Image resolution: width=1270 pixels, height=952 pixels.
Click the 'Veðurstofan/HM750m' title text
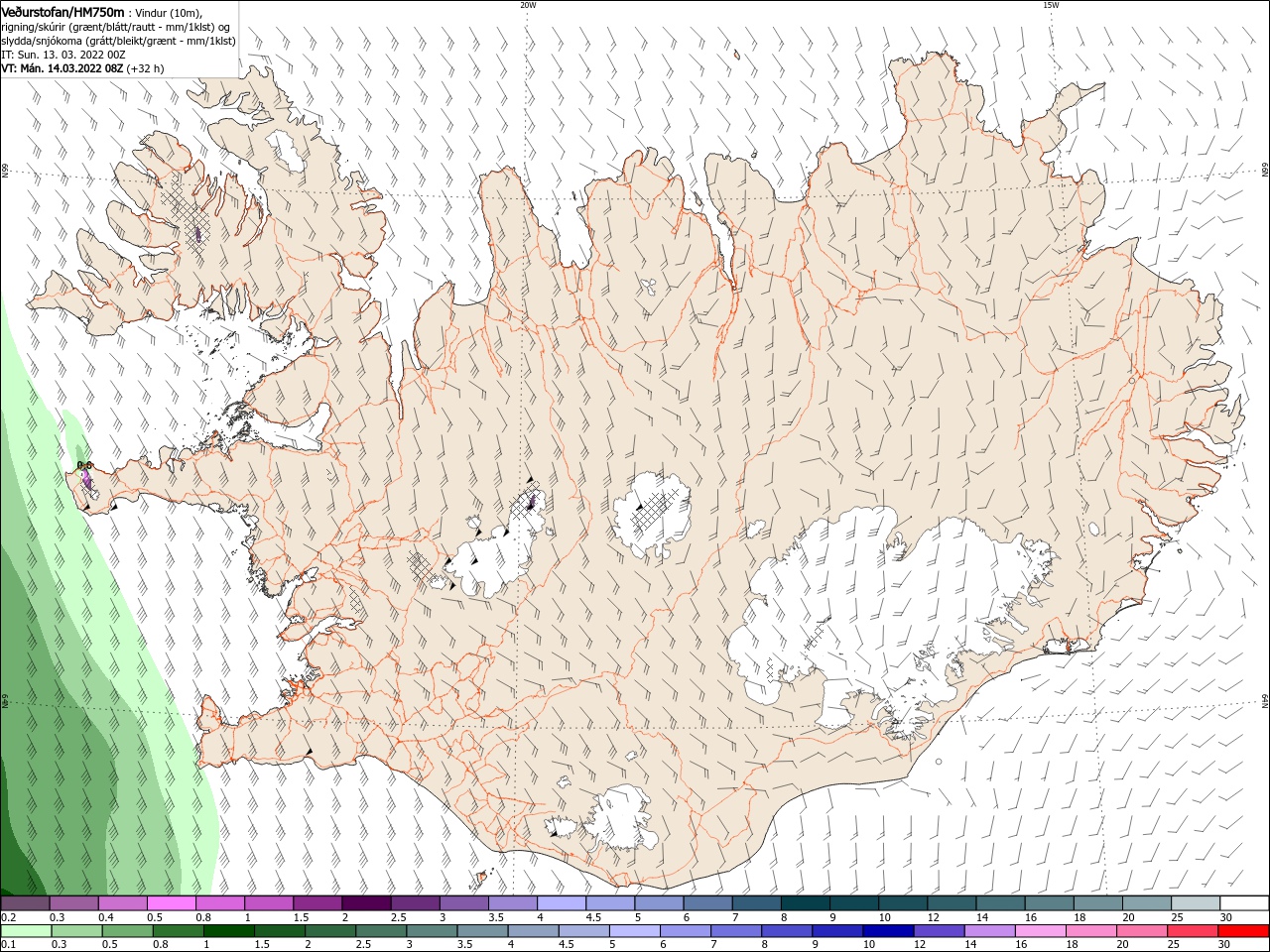(x=63, y=11)
